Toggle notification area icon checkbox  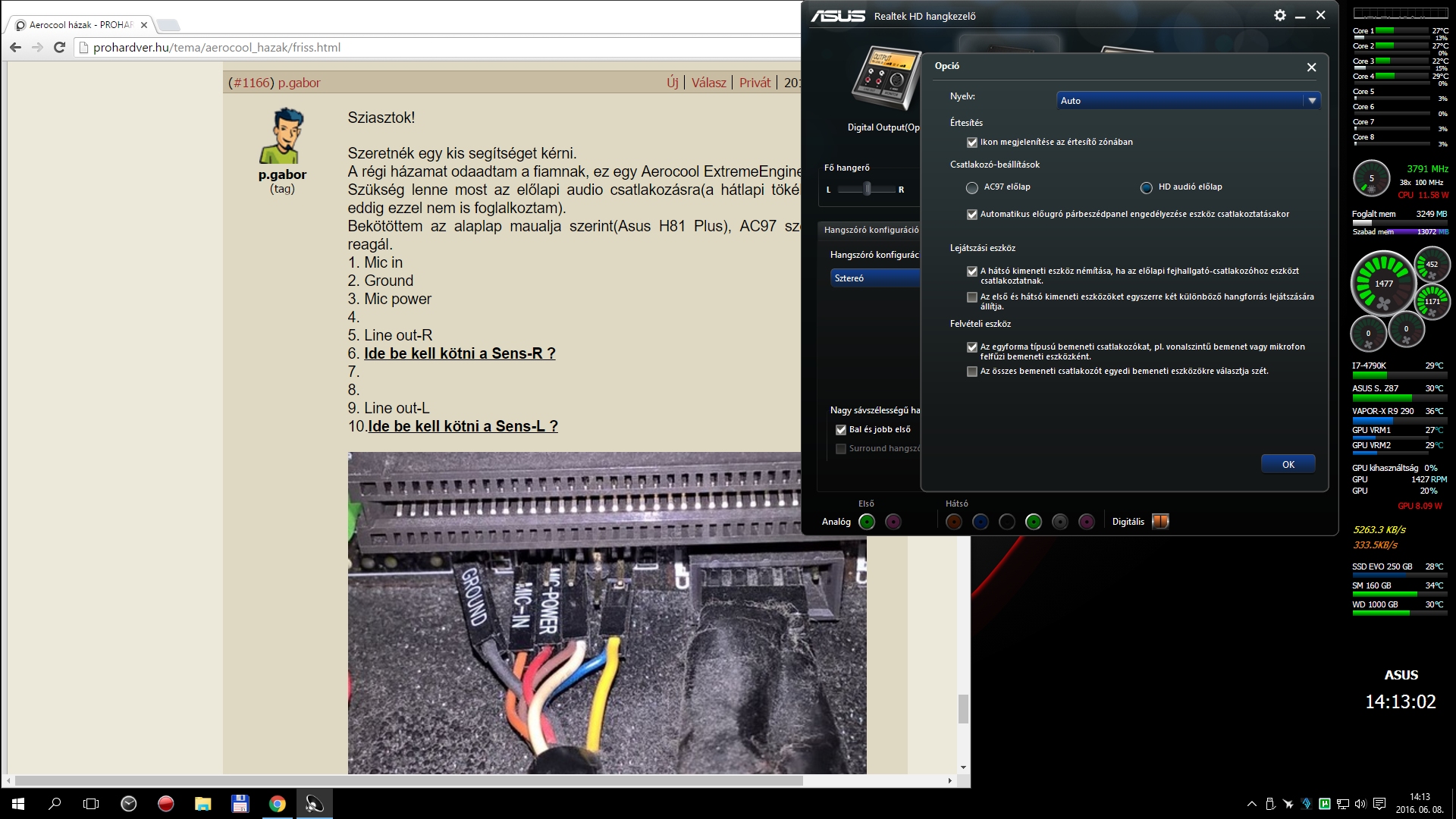pyautogui.click(x=972, y=143)
